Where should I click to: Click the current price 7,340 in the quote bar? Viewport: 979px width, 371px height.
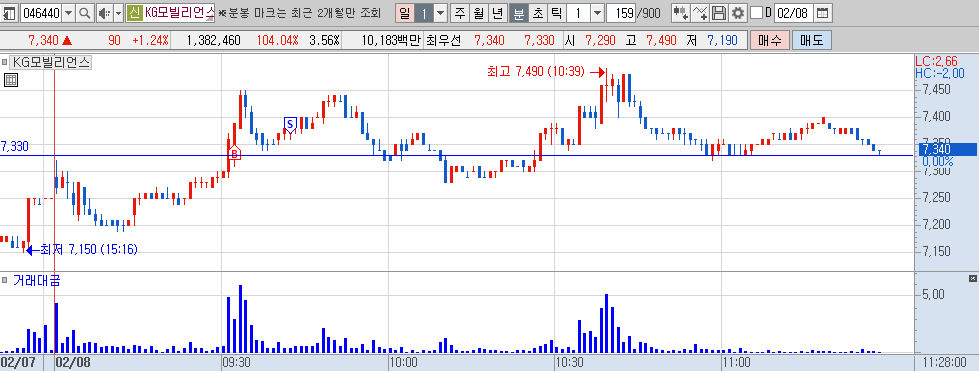coord(43,41)
